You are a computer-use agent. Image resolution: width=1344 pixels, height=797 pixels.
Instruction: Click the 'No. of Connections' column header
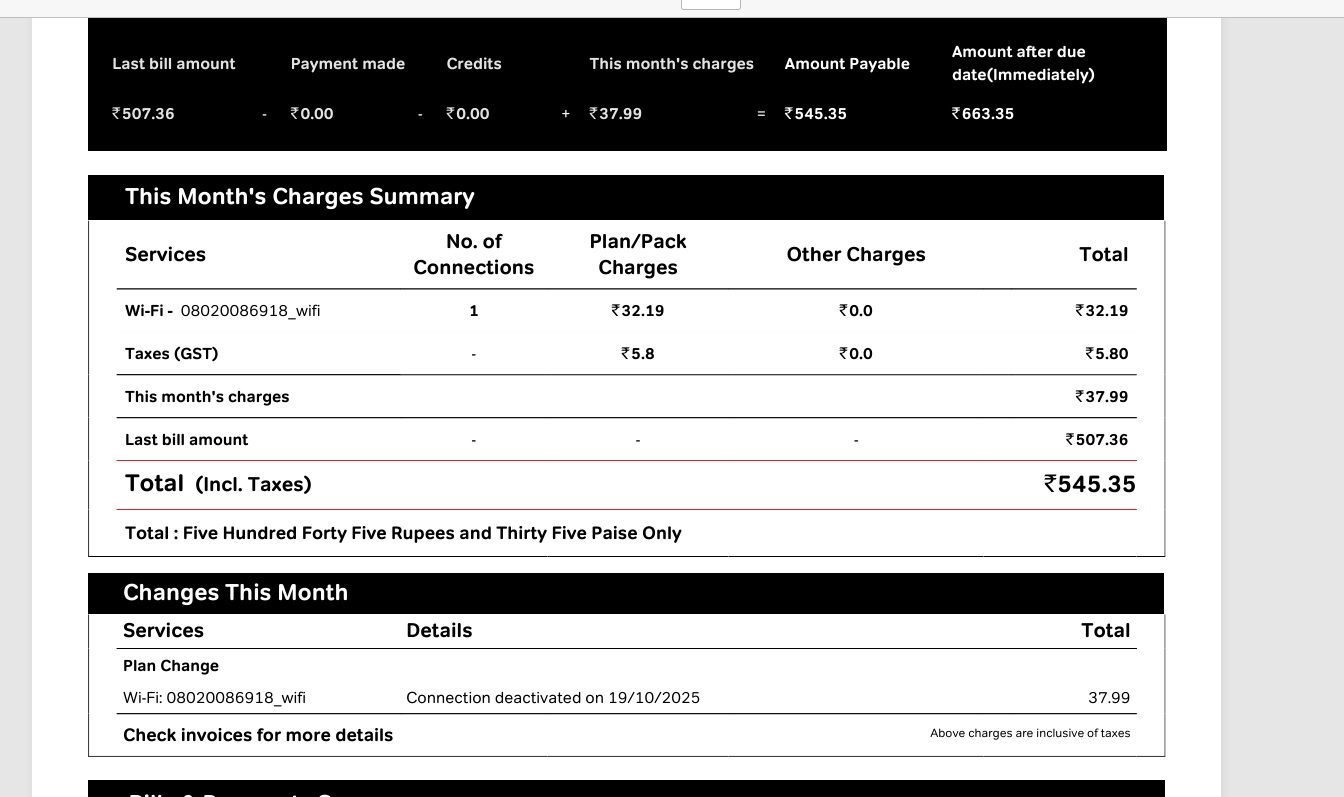coord(473,255)
